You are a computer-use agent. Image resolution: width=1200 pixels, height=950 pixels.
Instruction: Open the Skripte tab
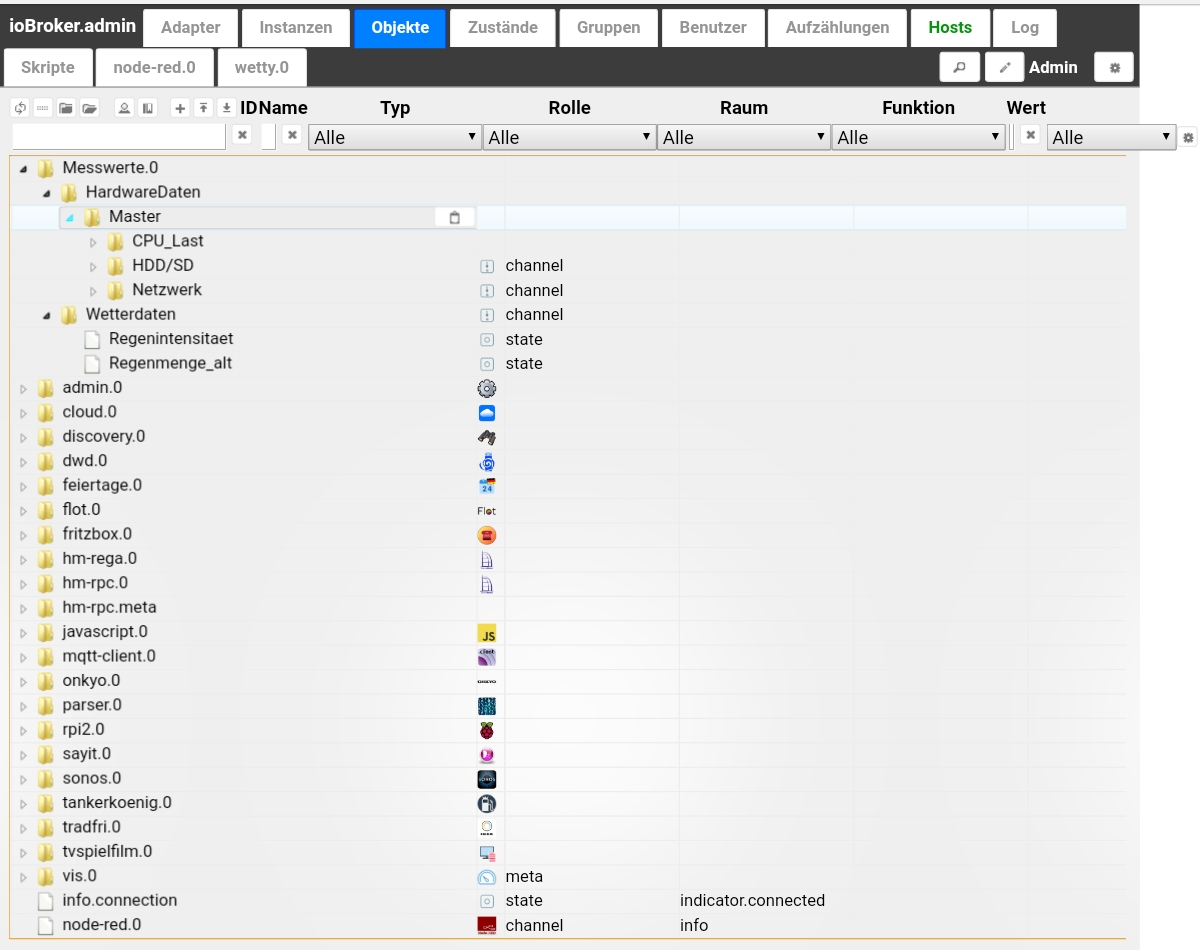[47, 68]
